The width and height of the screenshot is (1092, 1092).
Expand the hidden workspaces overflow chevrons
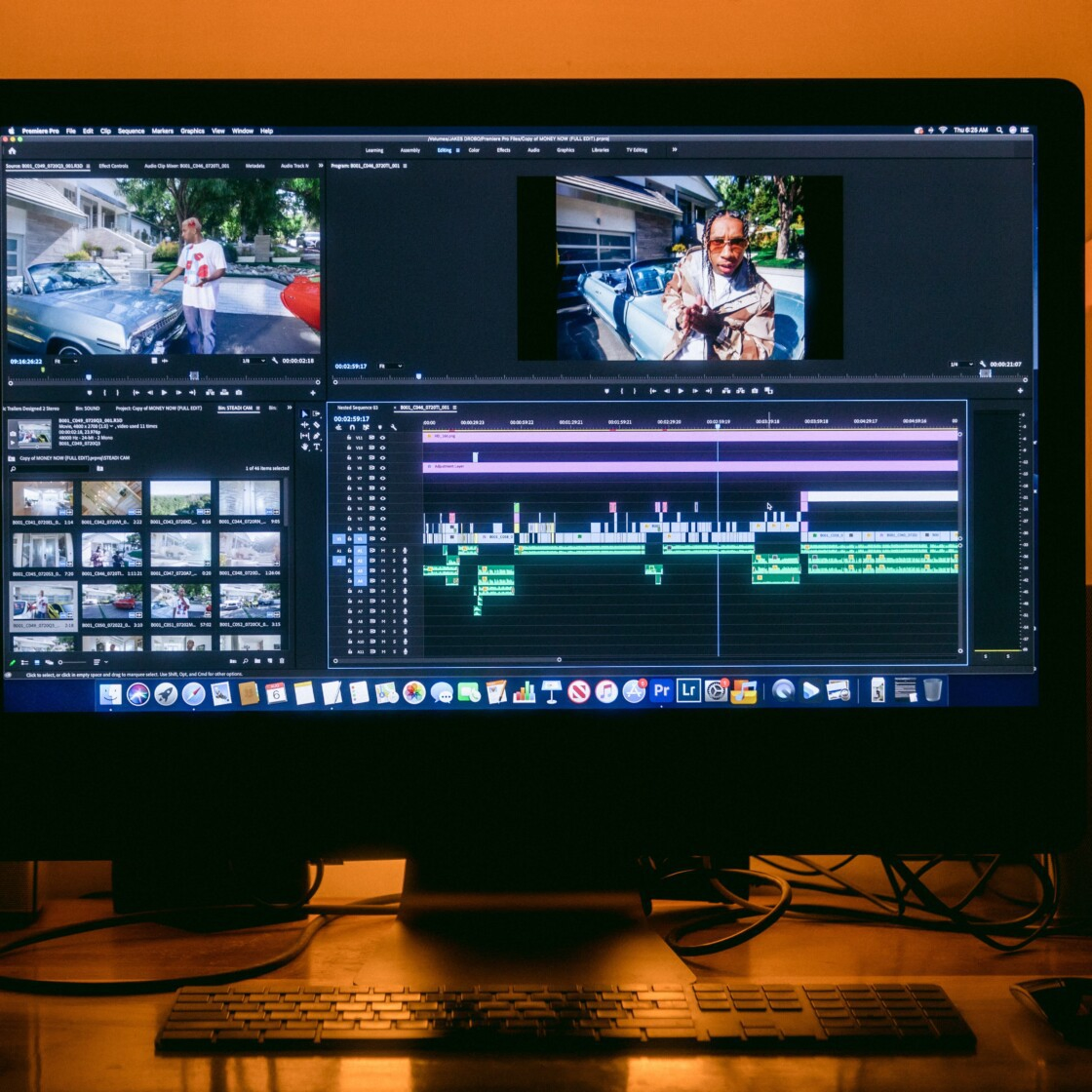[x=674, y=150]
